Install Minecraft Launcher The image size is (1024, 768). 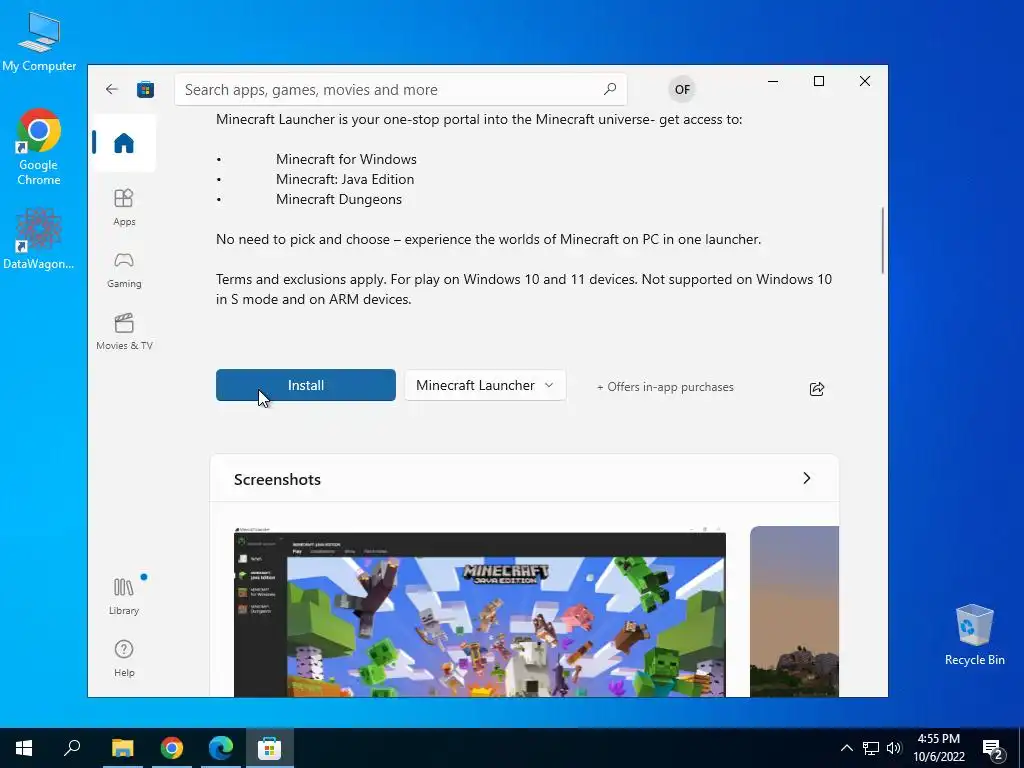[x=306, y=385]
